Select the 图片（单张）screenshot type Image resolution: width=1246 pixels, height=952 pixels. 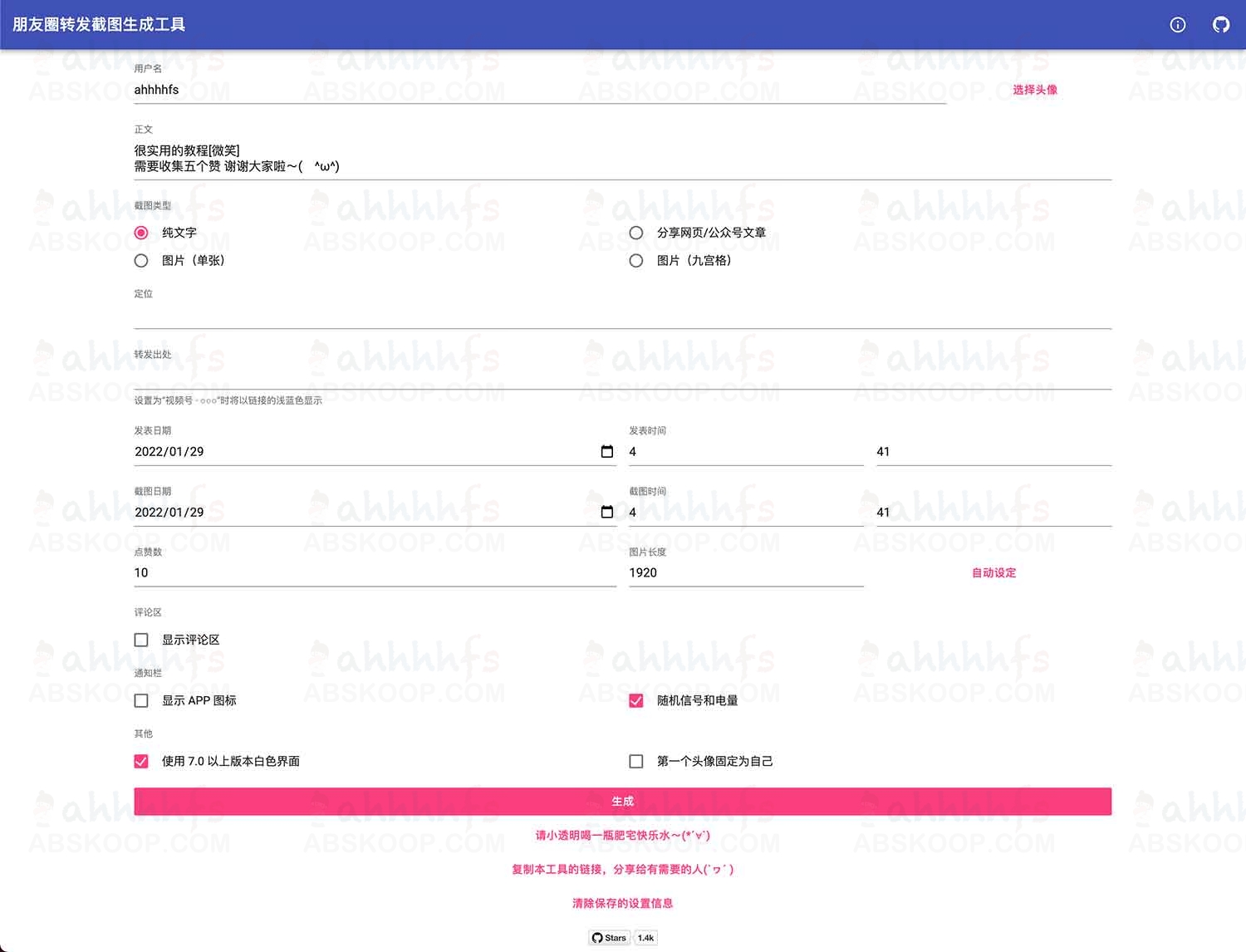(141, 260)
